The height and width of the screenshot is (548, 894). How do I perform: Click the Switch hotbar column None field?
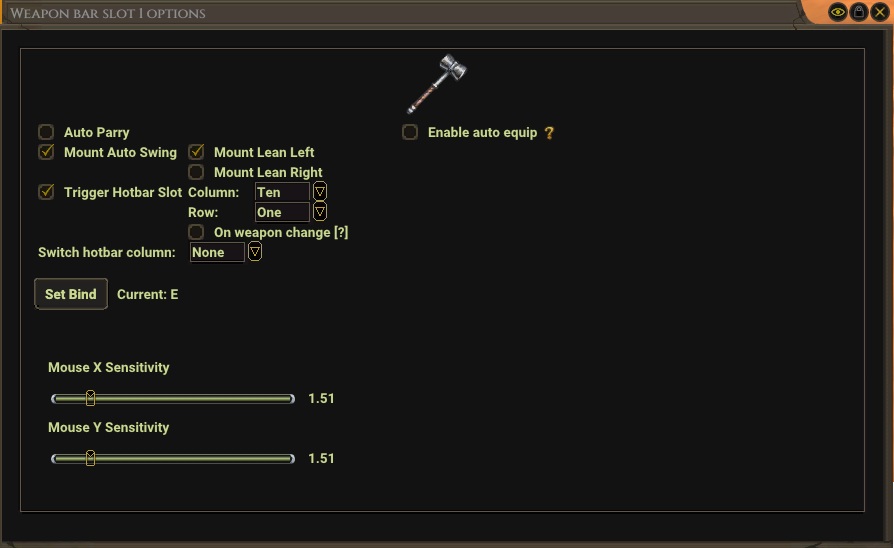217,252
